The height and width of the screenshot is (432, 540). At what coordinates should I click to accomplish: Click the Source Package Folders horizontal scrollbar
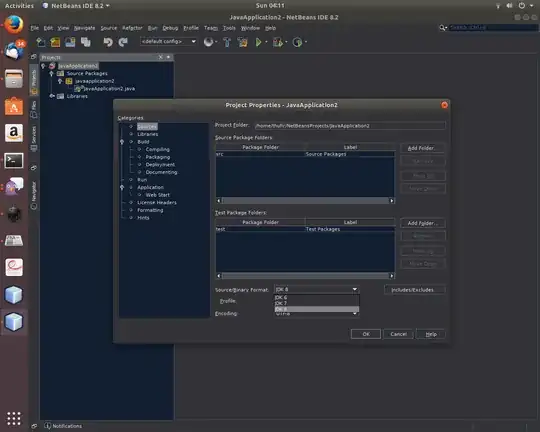(x=305, y=200)
